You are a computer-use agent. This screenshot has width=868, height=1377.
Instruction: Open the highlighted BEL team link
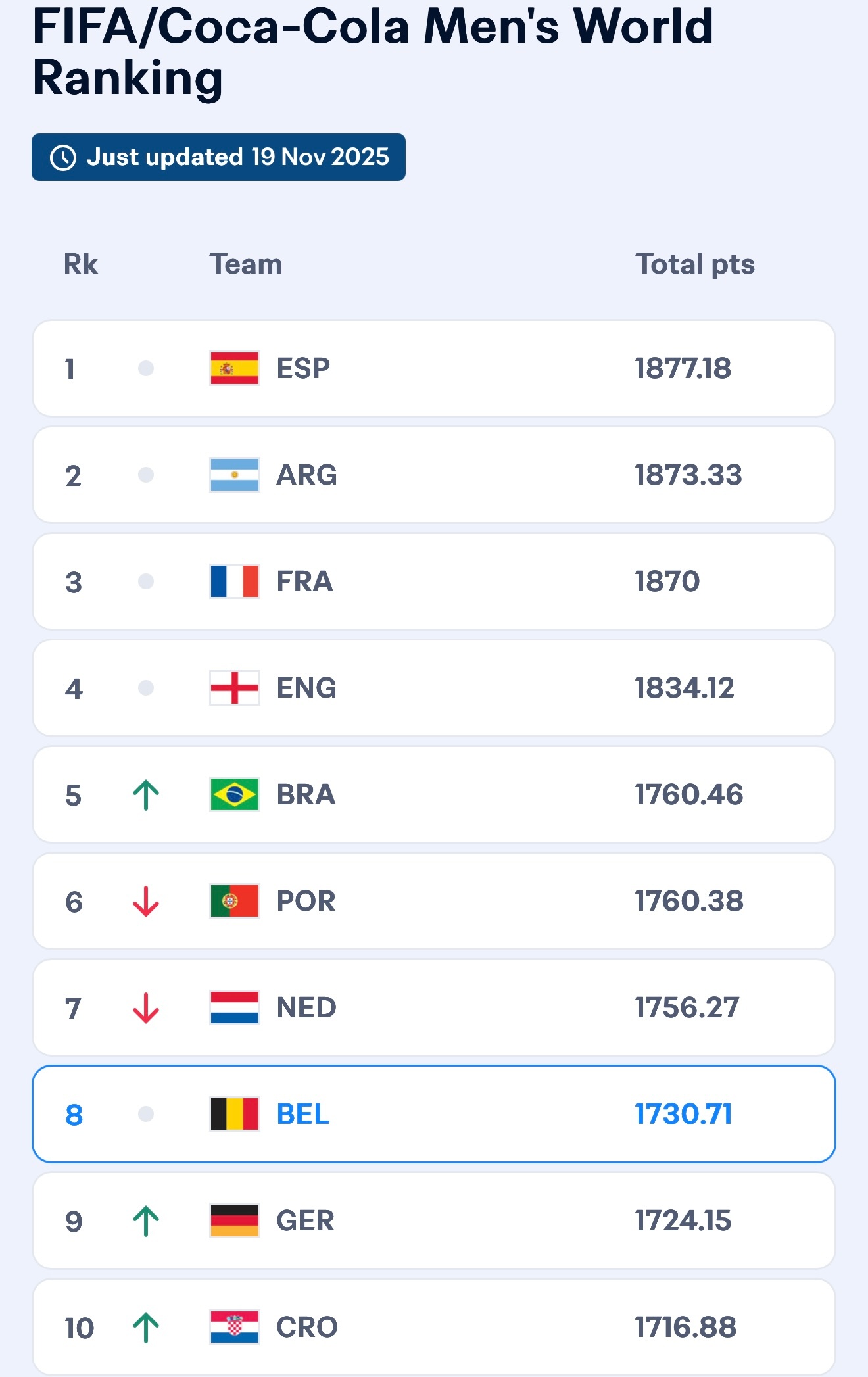click(302, 1114)
